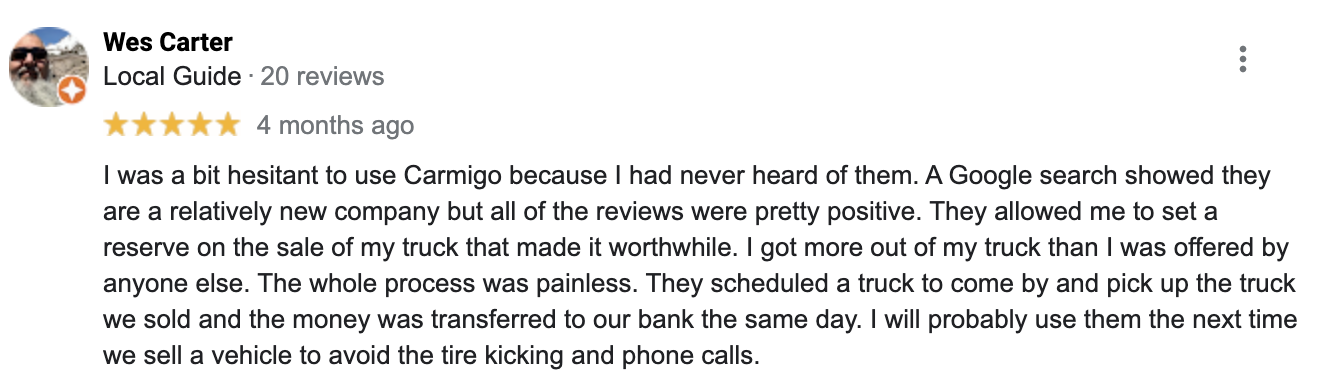Open the Wes Carter reviewer name link
Screen dimensions: 1320x378
coord(168,43)
